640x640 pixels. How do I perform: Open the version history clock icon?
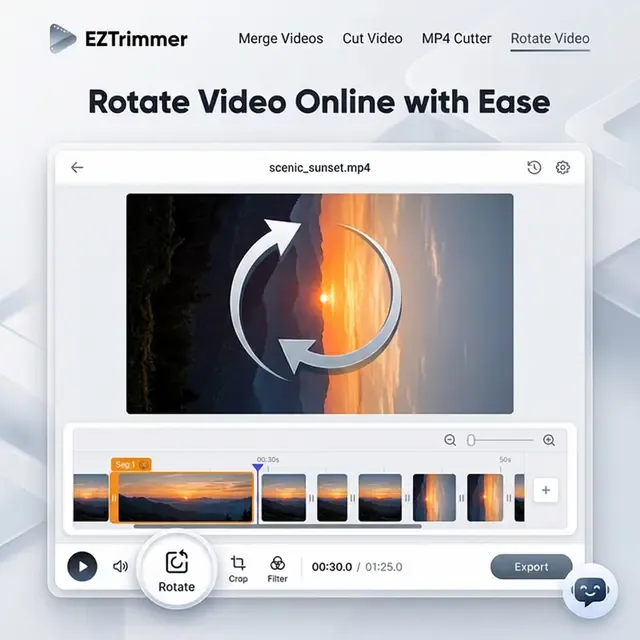(534, 168)
